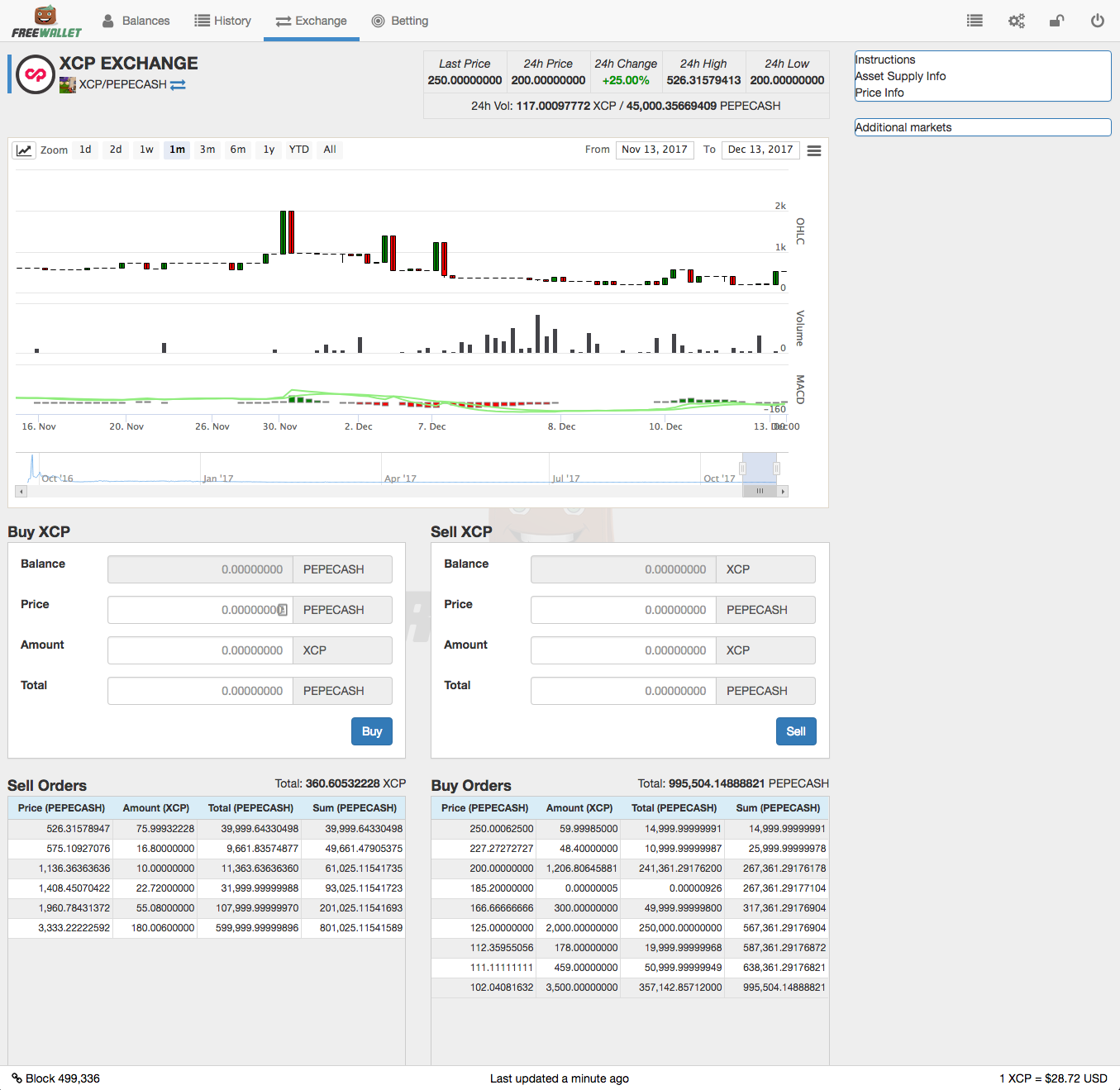Click the navigator left range handle
The image size is (1120, 1090).
(x=742, y=469)
